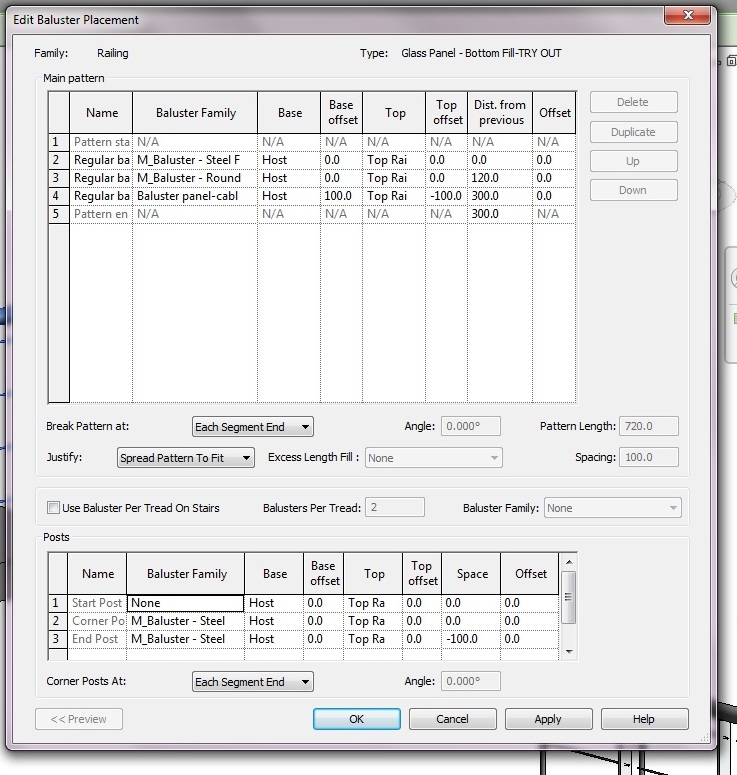
Task: Click the End Post space value -100.0
Action: coord(470,639)
